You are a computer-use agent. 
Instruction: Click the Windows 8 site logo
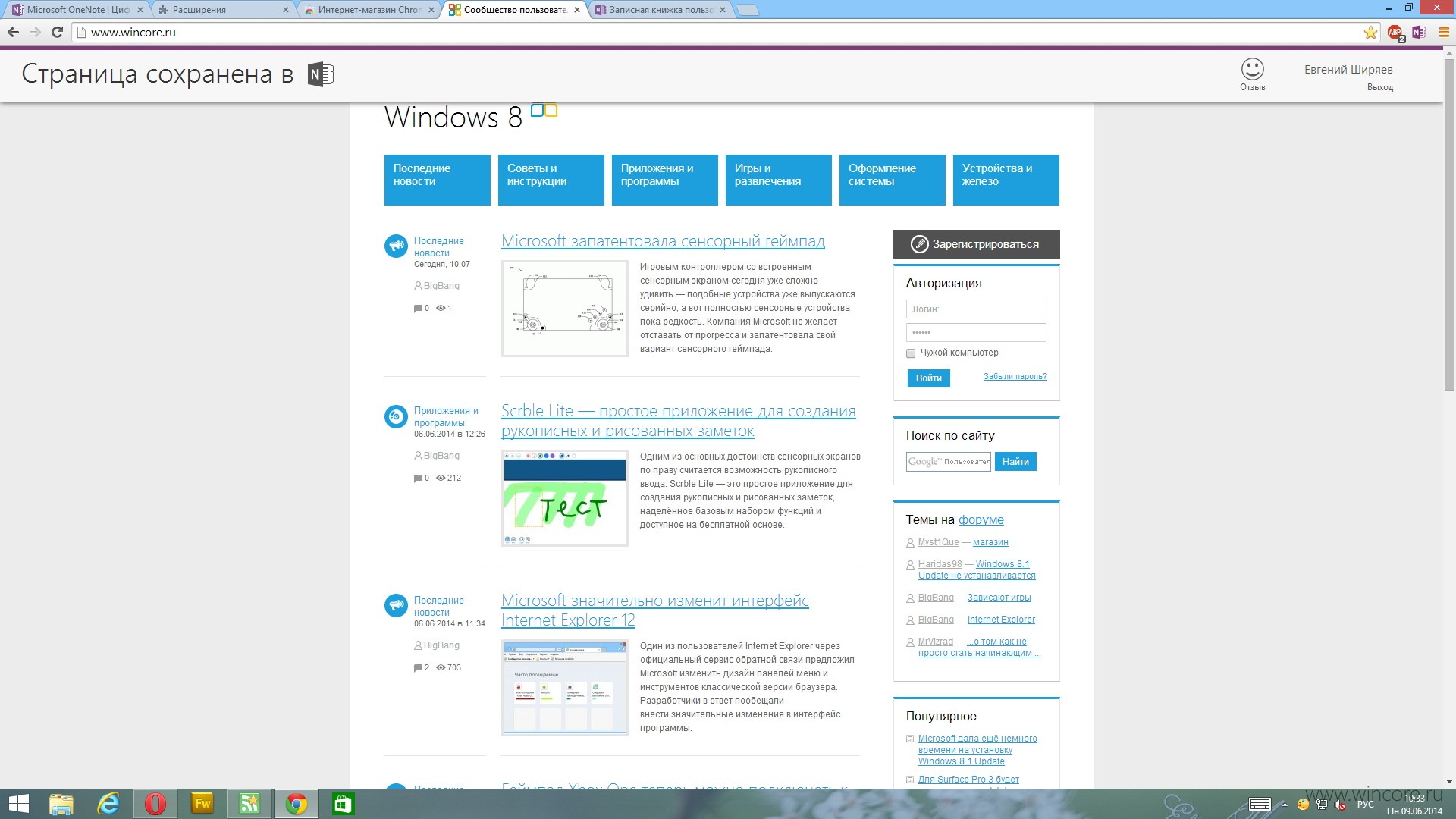click(x=470, y=117)
